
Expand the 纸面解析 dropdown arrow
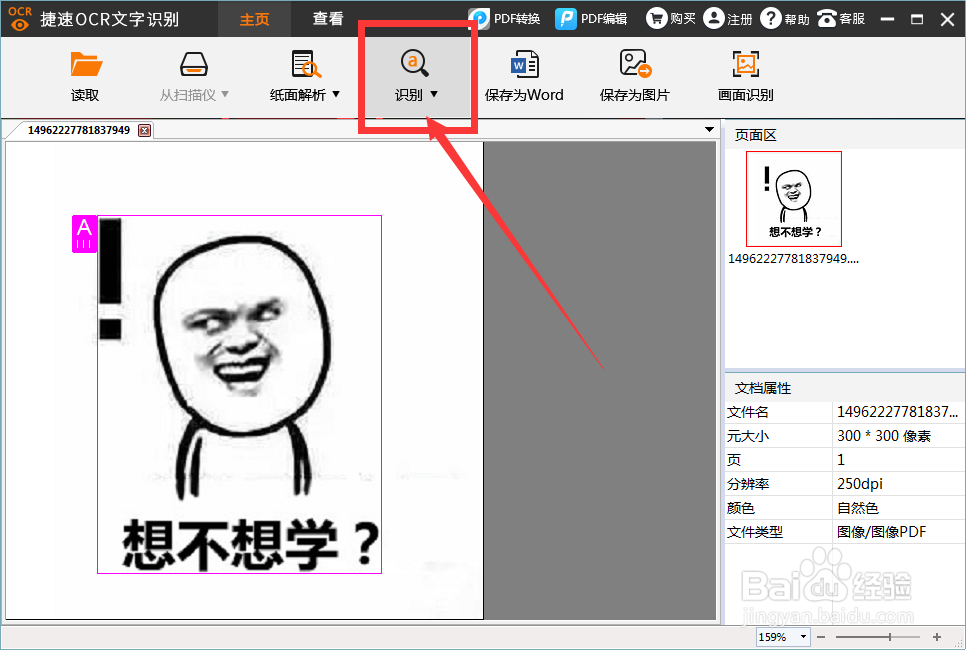click(336, 94)
